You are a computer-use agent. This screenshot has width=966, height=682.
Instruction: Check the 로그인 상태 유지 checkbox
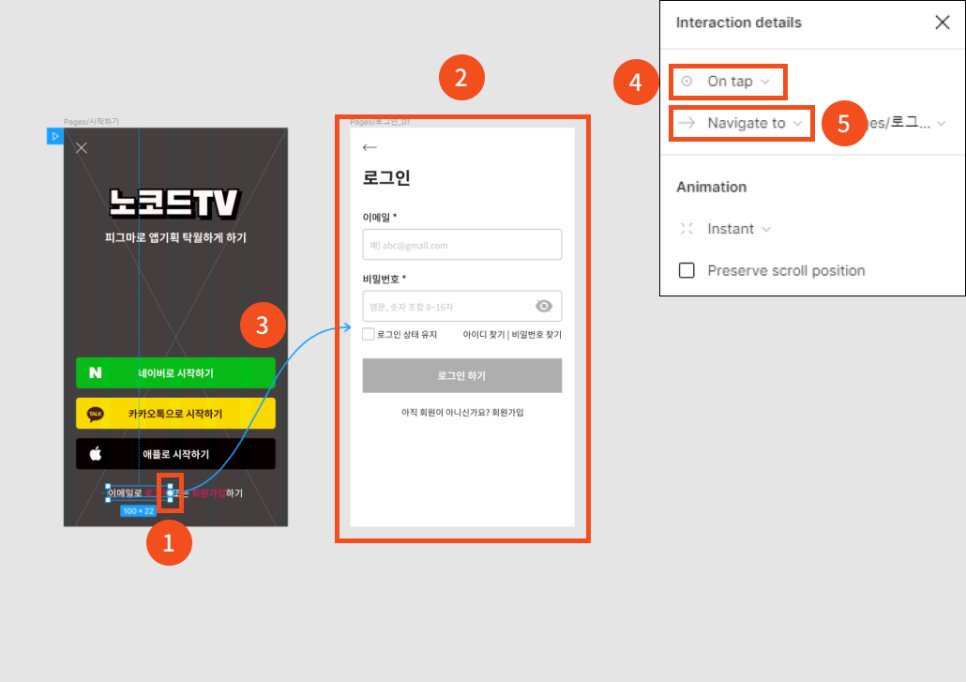coord(368,335)
